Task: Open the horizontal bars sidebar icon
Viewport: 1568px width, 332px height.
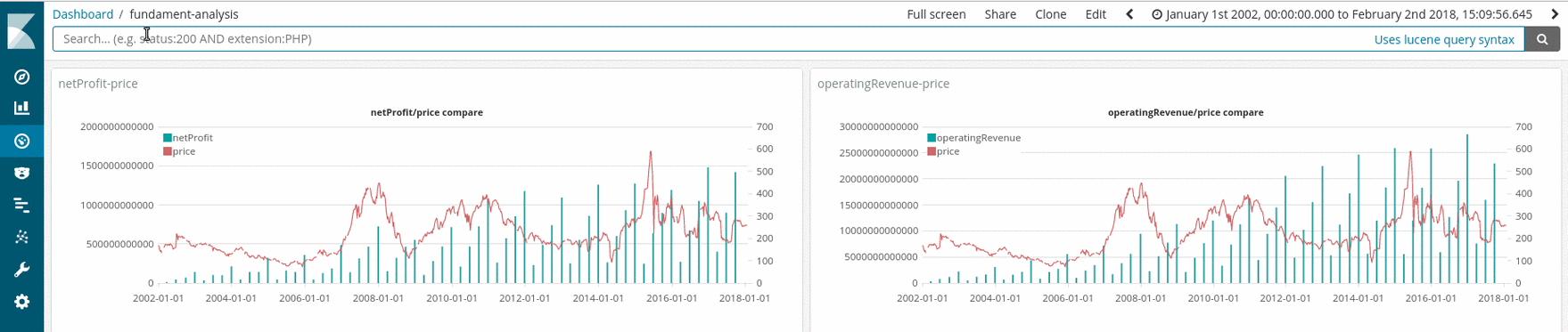Action: coord(21,206)
